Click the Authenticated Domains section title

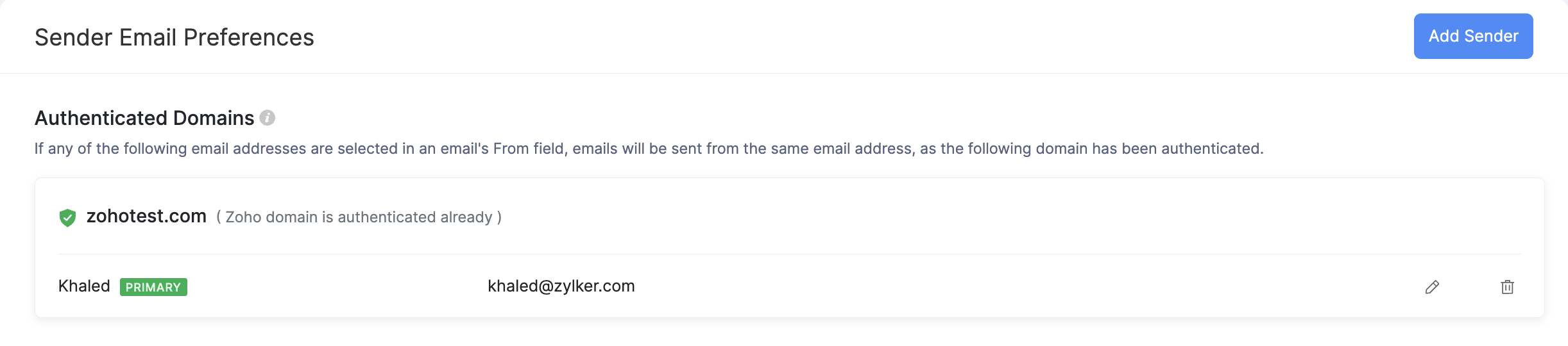144,118
